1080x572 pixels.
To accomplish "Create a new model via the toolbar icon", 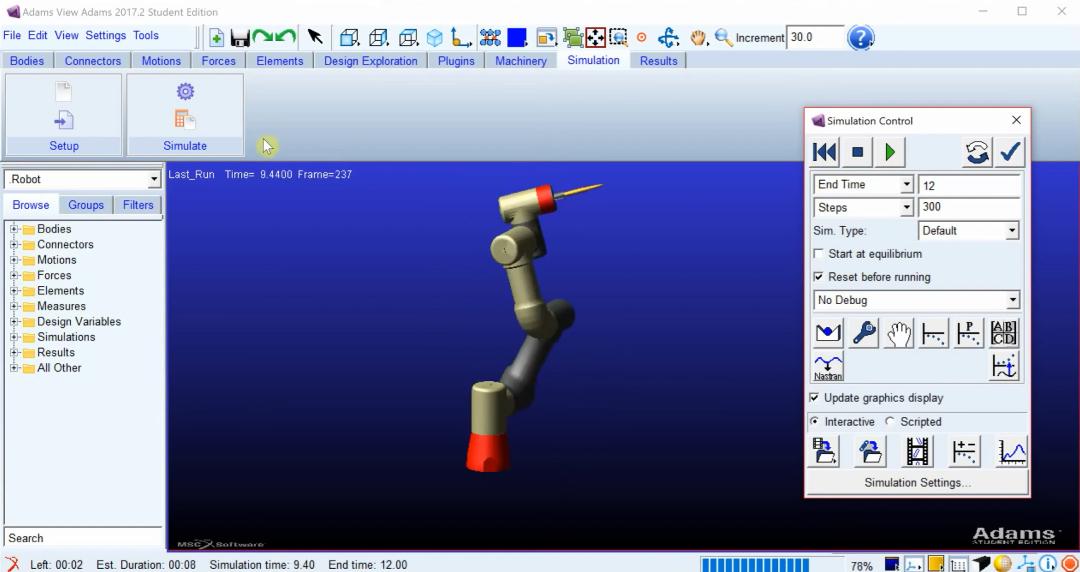I will pyautogui.click(x=216, y=37).
